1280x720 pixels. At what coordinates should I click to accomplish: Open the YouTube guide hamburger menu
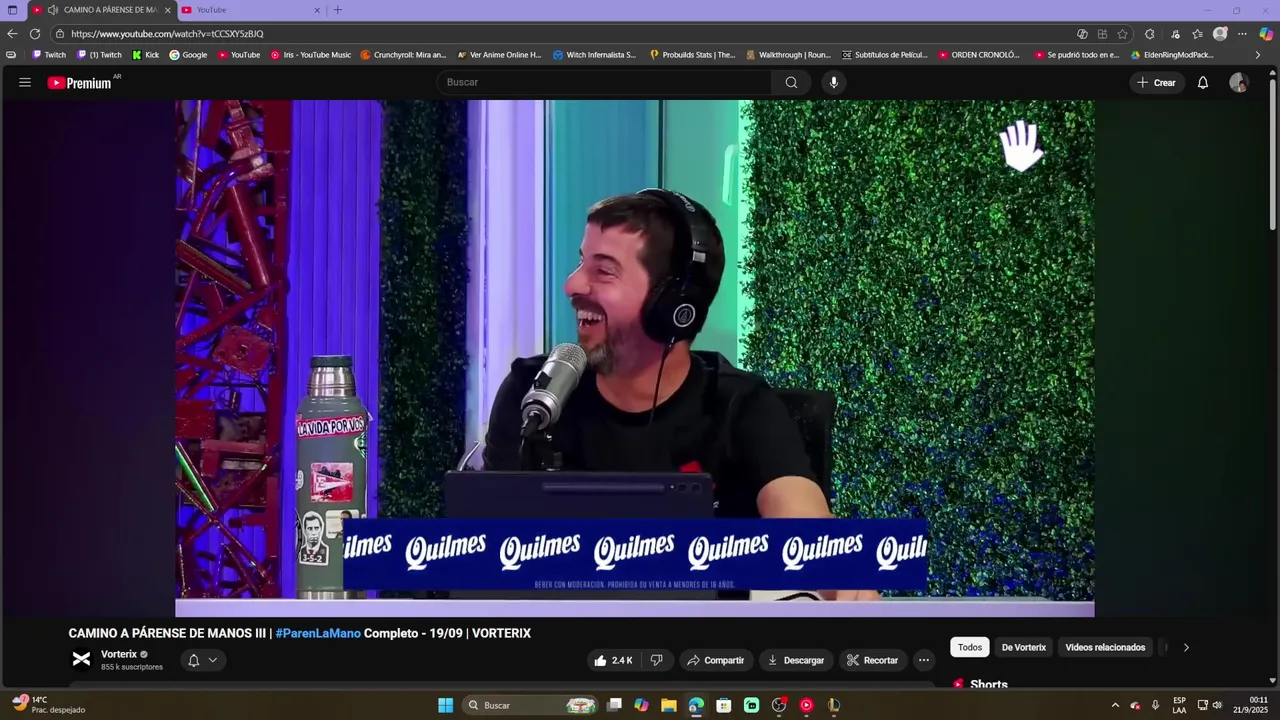point(25,83)
